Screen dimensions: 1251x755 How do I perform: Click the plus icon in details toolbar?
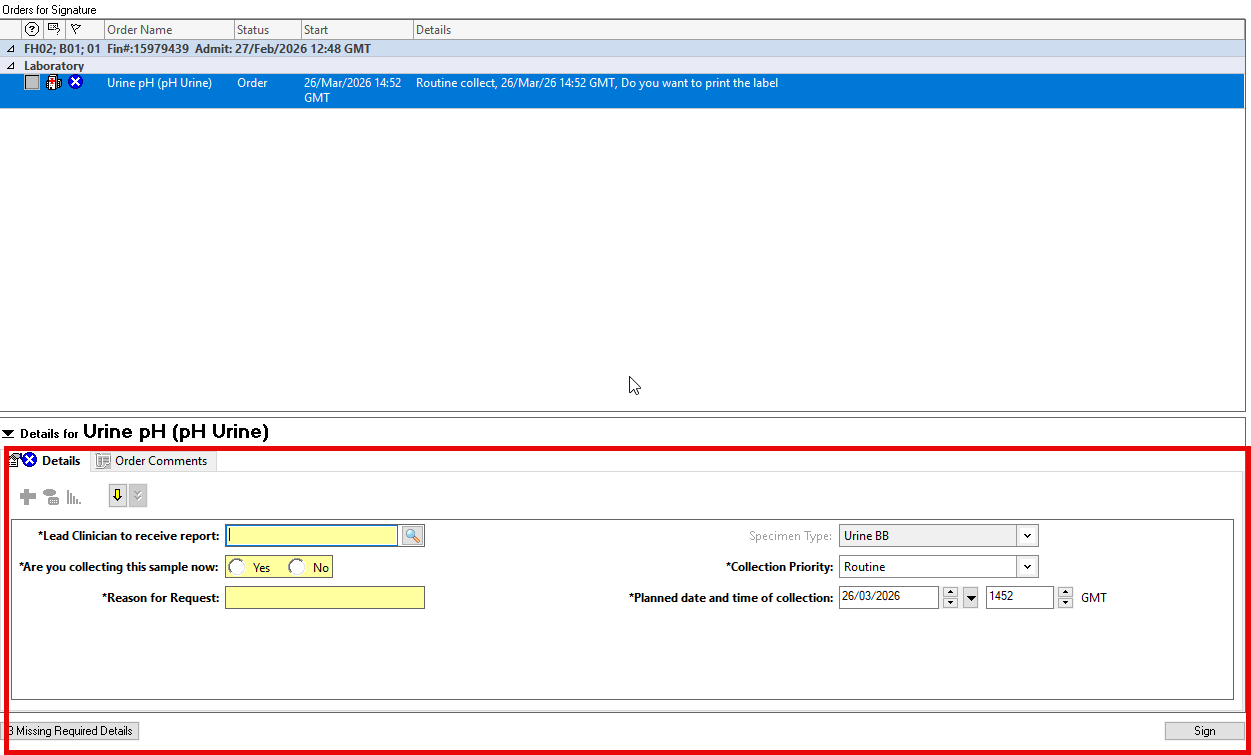pos(28,497)
